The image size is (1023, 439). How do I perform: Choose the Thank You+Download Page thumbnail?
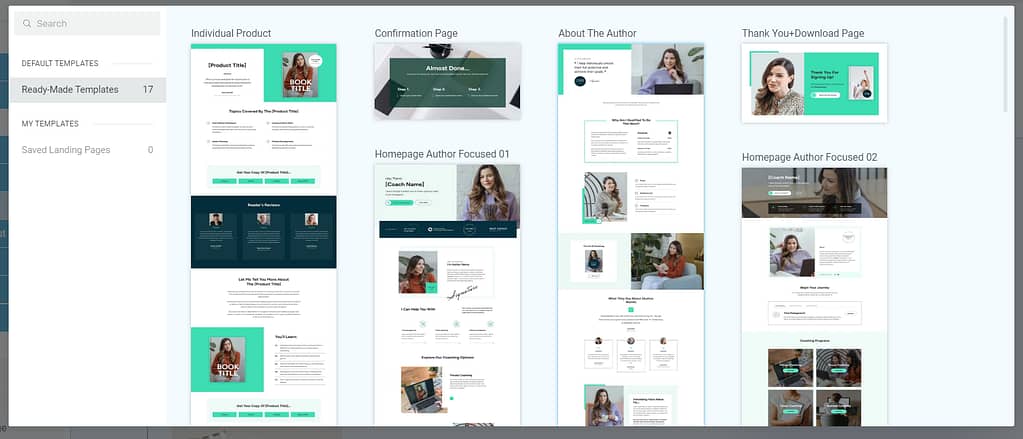point(814,83)
